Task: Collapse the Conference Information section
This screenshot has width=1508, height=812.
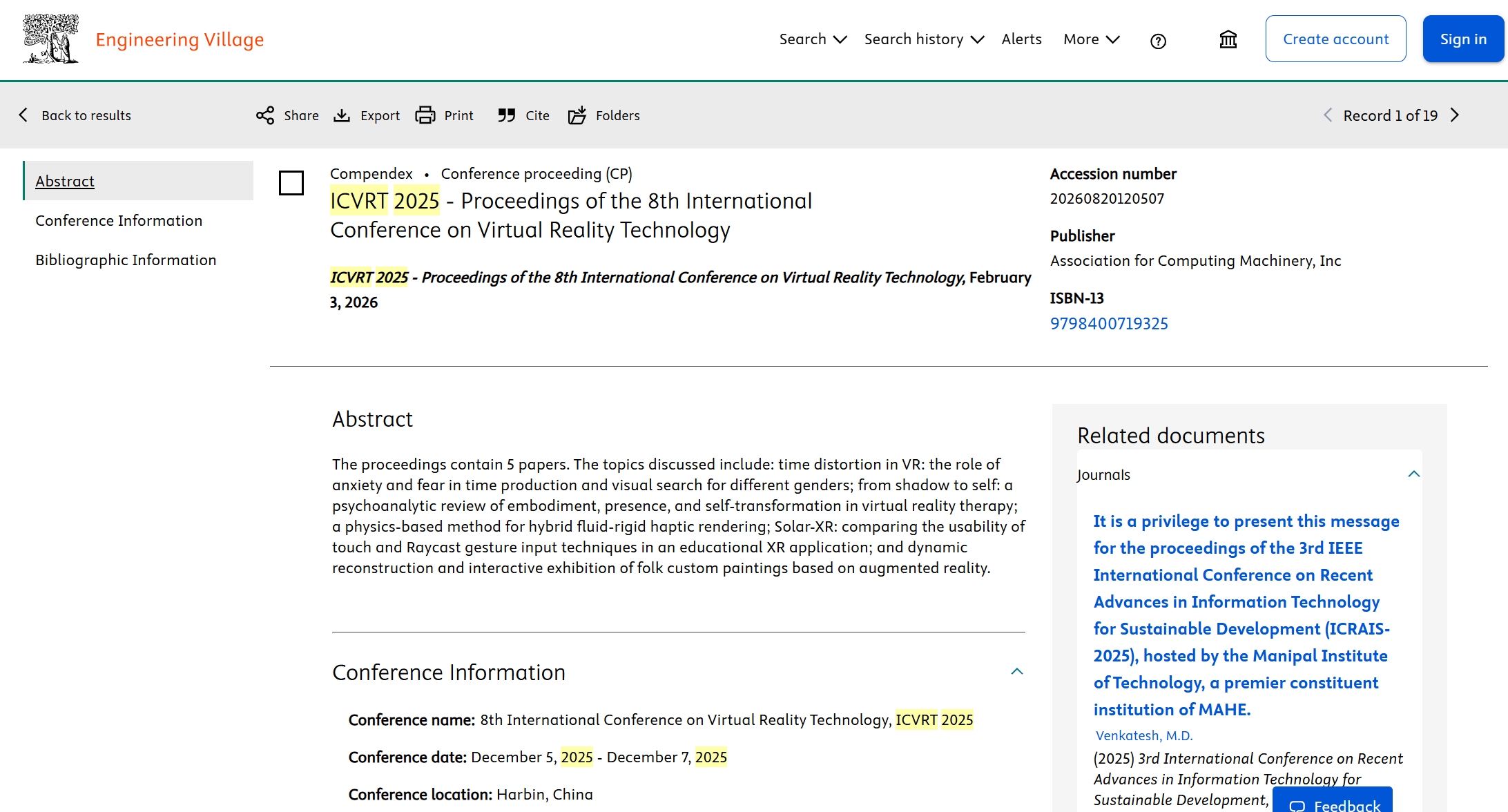Action: pos(1016,672)
